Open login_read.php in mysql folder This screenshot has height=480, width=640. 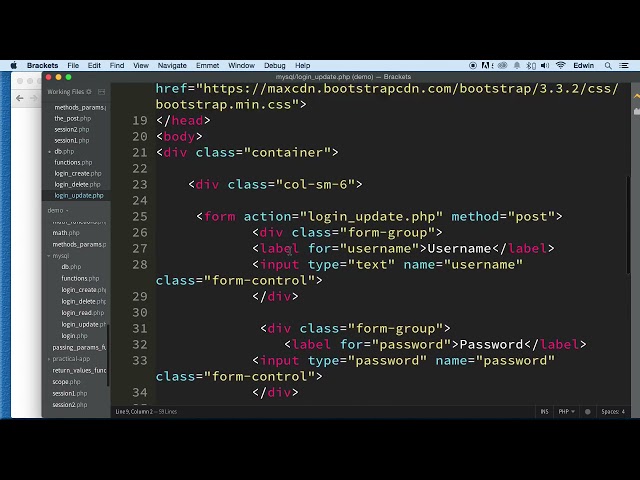82,313
